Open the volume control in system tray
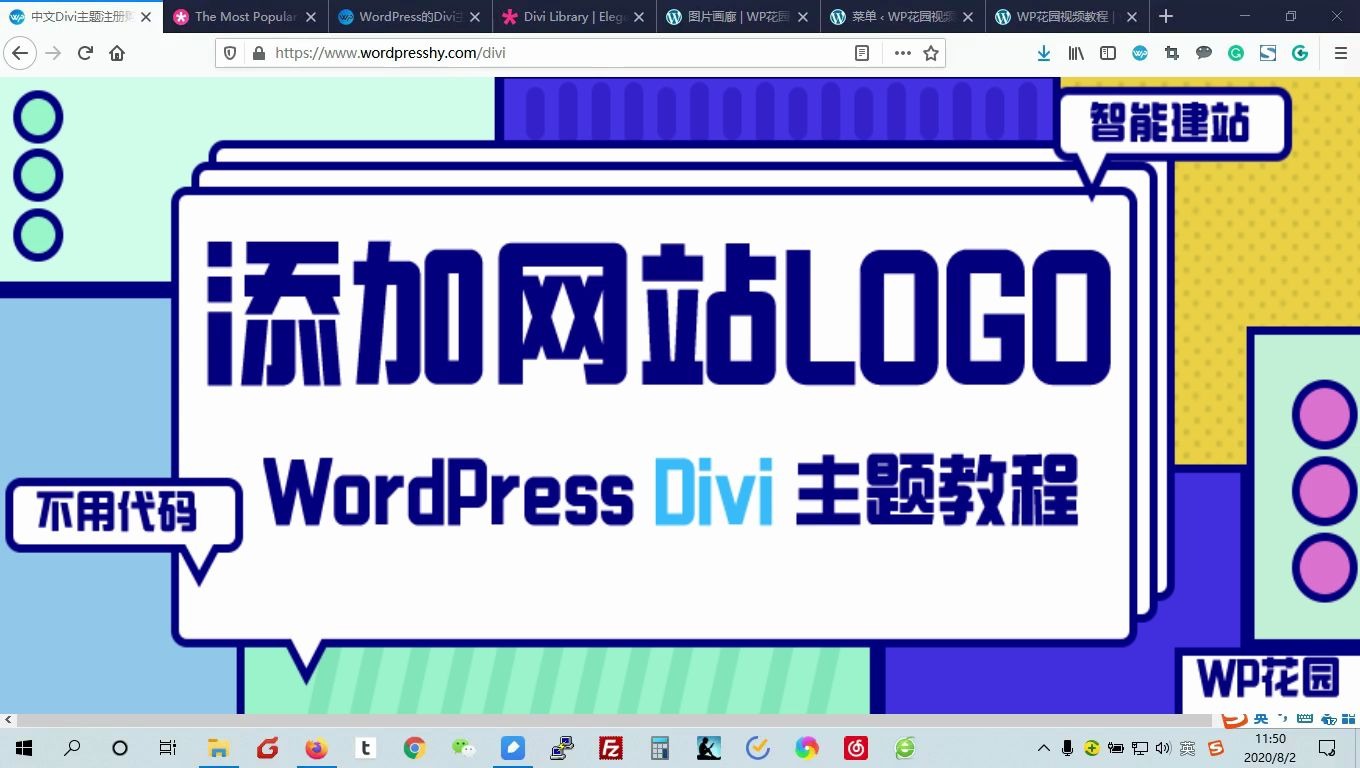The width and height of the screenshot is (1360, 768). 1162,748
